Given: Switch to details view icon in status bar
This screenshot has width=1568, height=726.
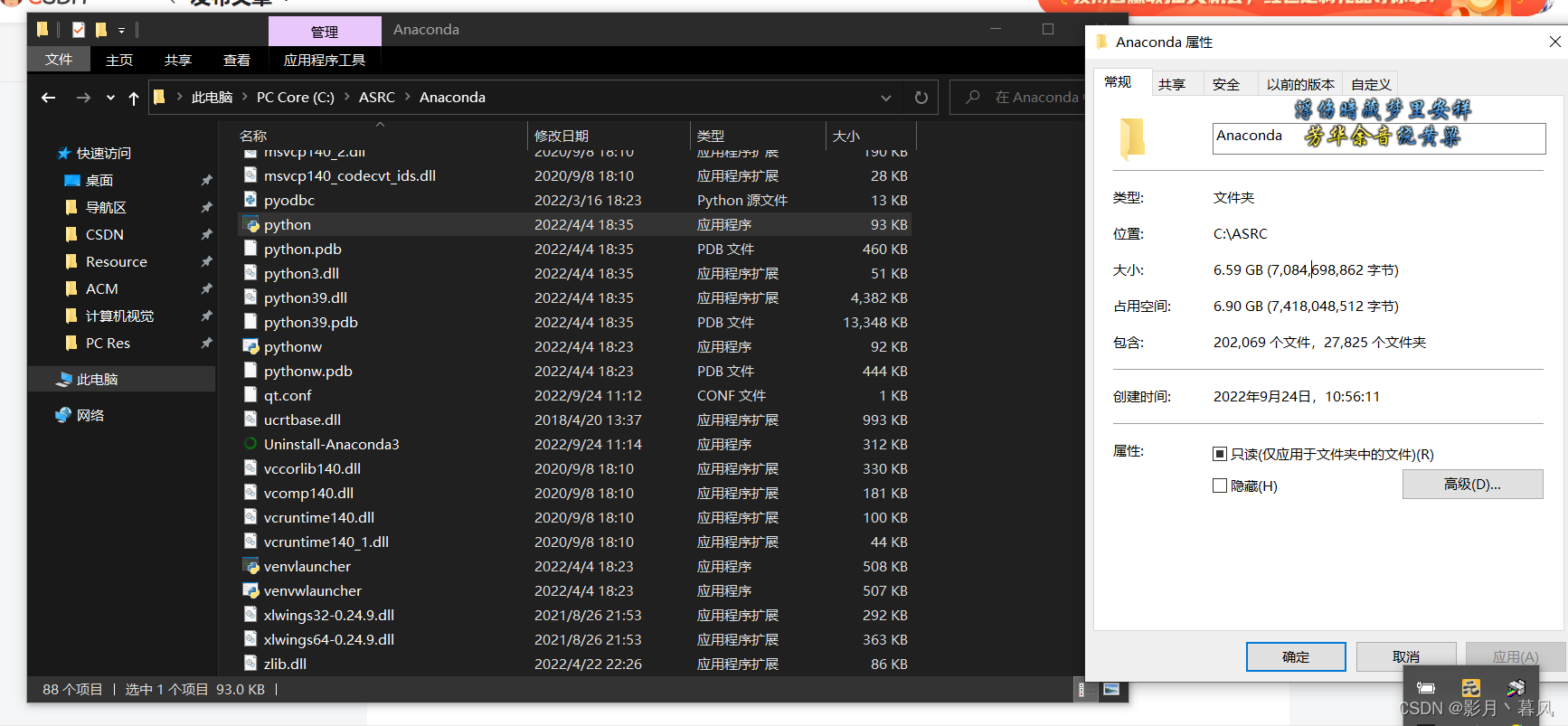Looking at the screenshot, I should [1082, 690].
